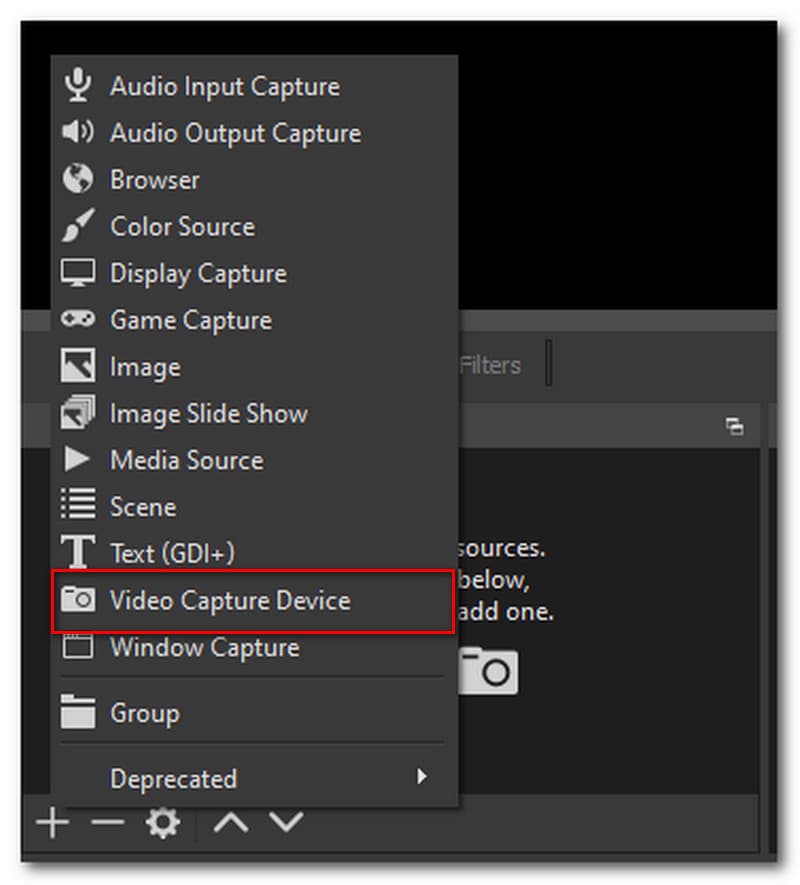Viewport: 800px width, 885px height.
Task: Select Game Capture menu entry
Action: (254, 320)
